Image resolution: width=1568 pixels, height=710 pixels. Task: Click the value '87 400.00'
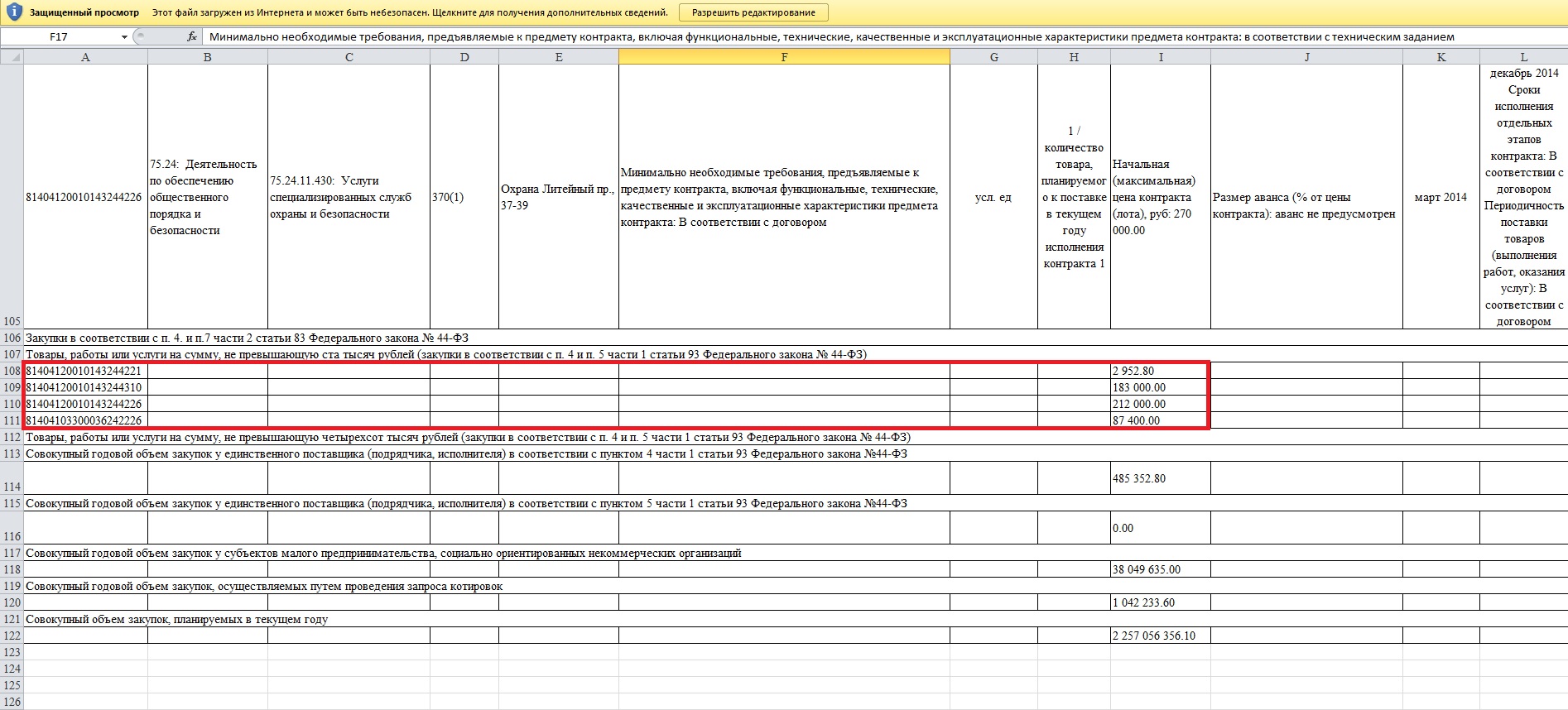(x=1137, y=420)
